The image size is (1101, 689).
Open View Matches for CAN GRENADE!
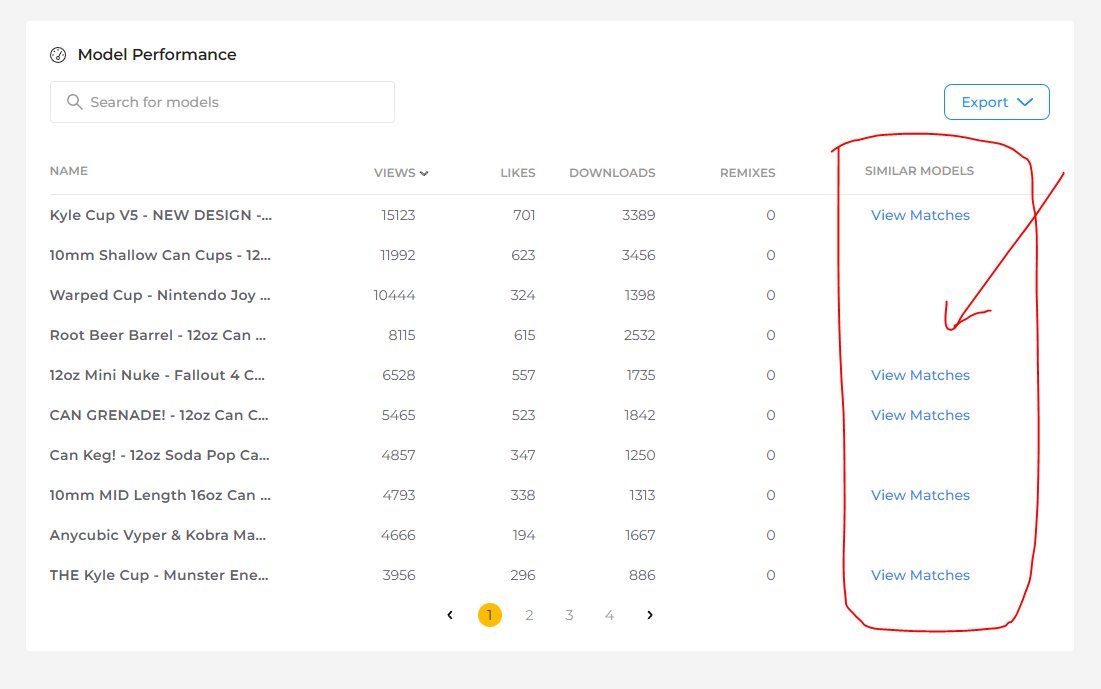click(x=920, y=414)
